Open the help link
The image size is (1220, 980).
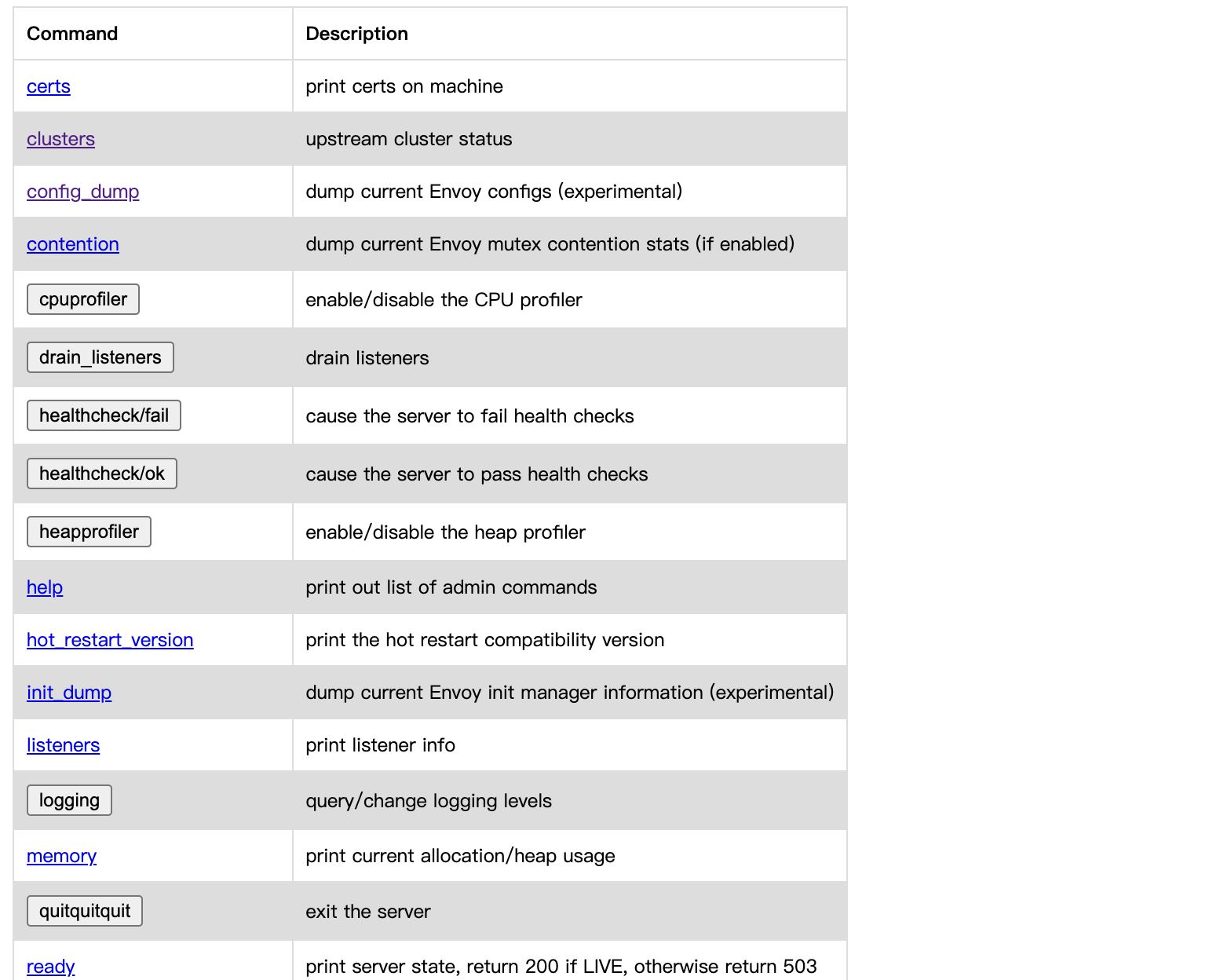[x=45, y=587]
